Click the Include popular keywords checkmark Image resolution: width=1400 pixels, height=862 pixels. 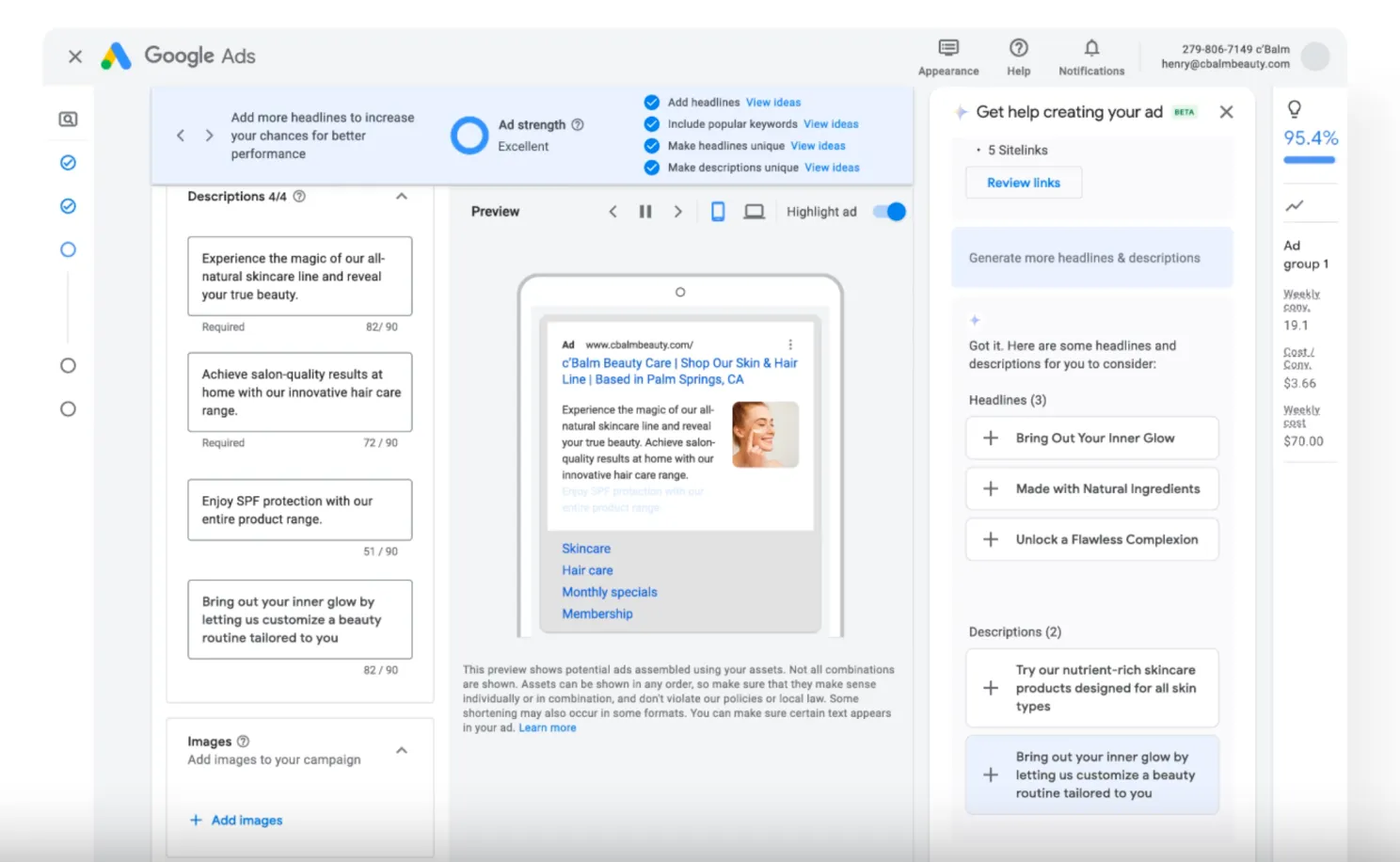[x=651, y=124]
